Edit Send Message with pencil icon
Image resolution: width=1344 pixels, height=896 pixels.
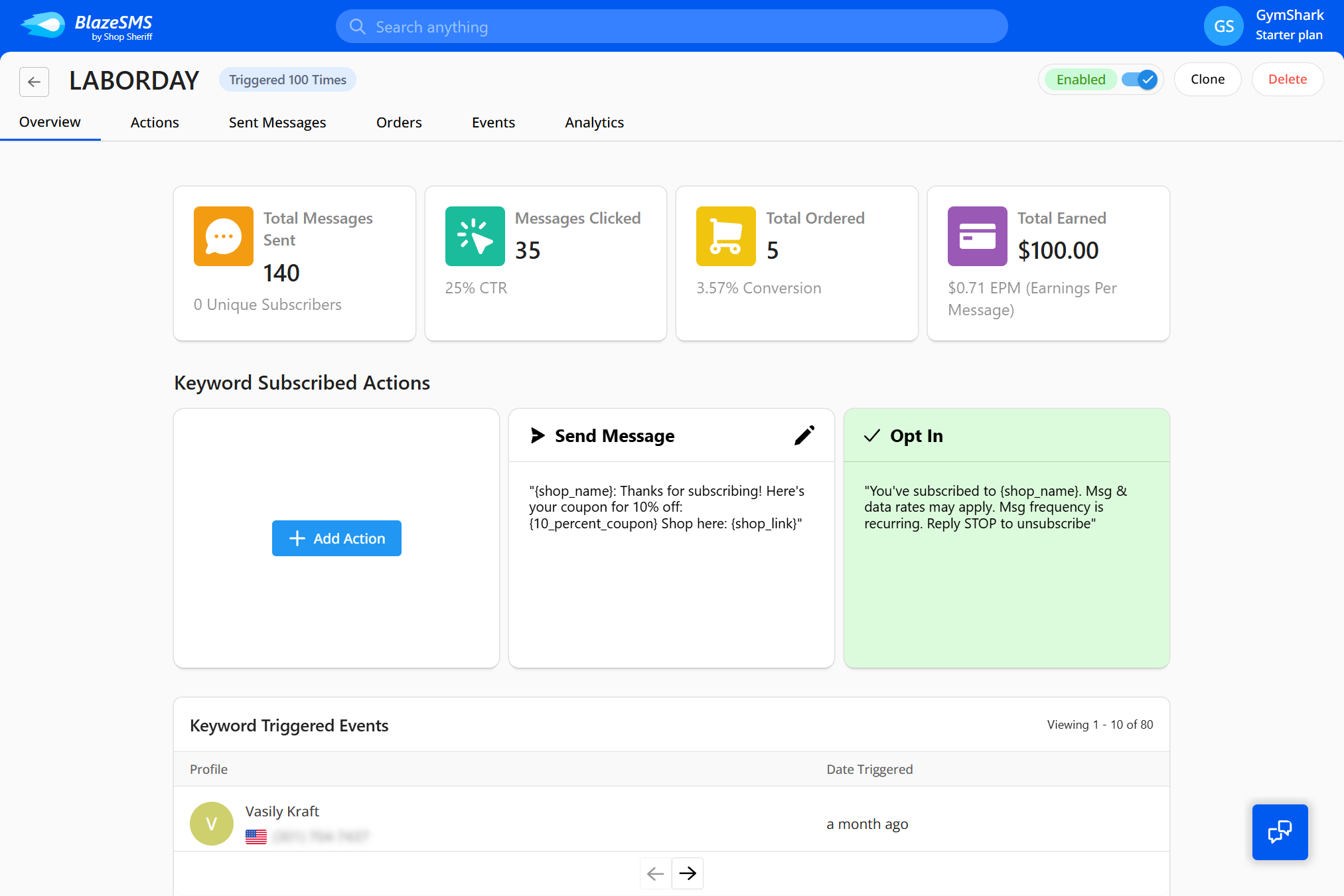pyautogui.click(x=804, y=435)
